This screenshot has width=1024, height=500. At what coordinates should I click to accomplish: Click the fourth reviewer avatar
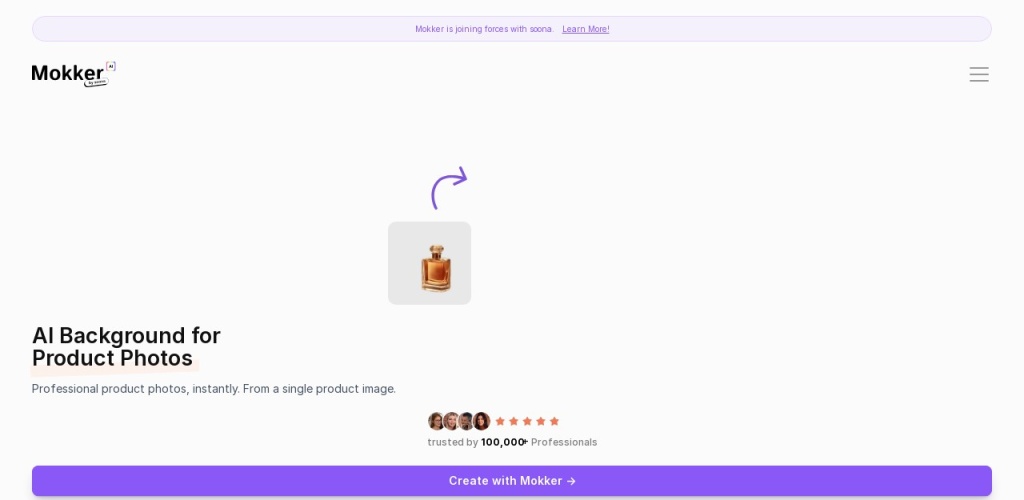(481, 421)
